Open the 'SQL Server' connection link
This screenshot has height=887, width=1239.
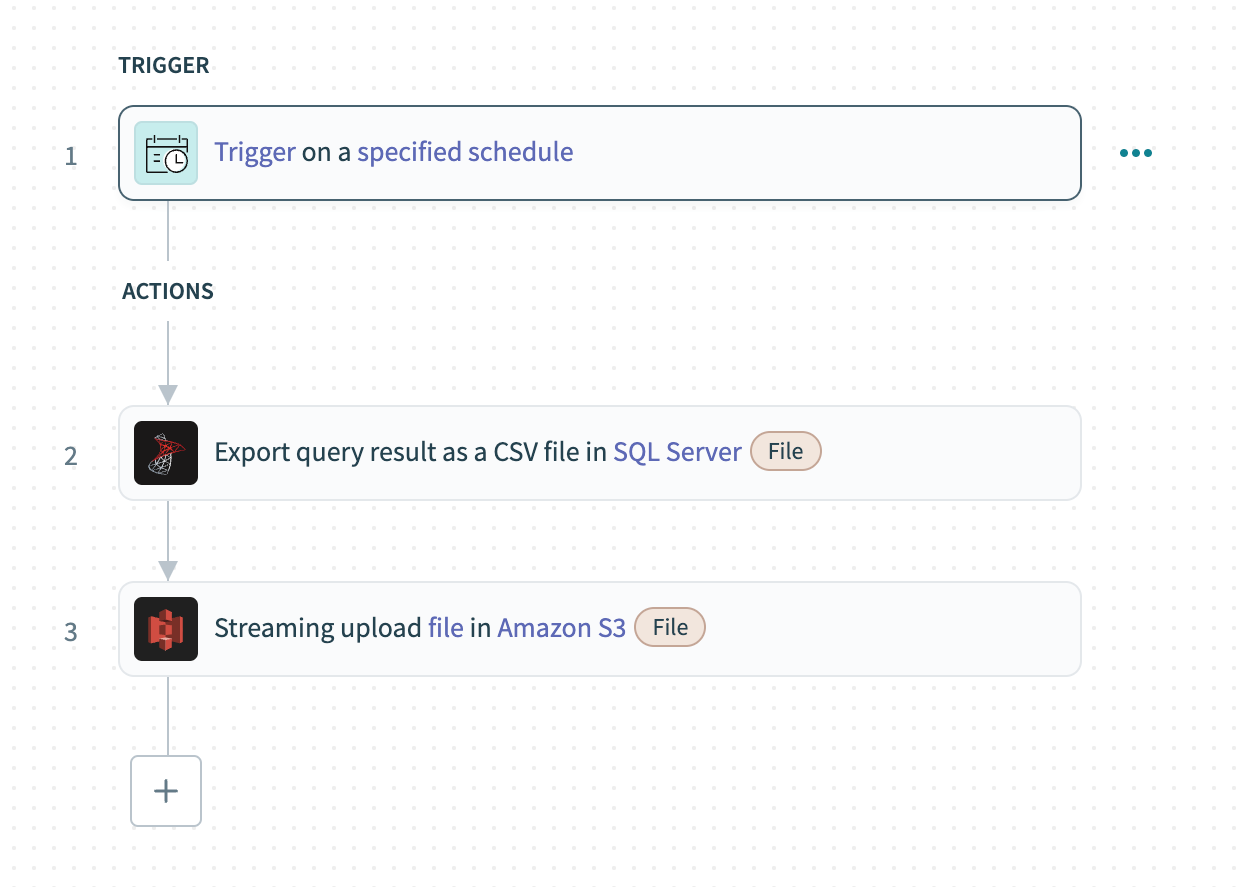[677, 452]
